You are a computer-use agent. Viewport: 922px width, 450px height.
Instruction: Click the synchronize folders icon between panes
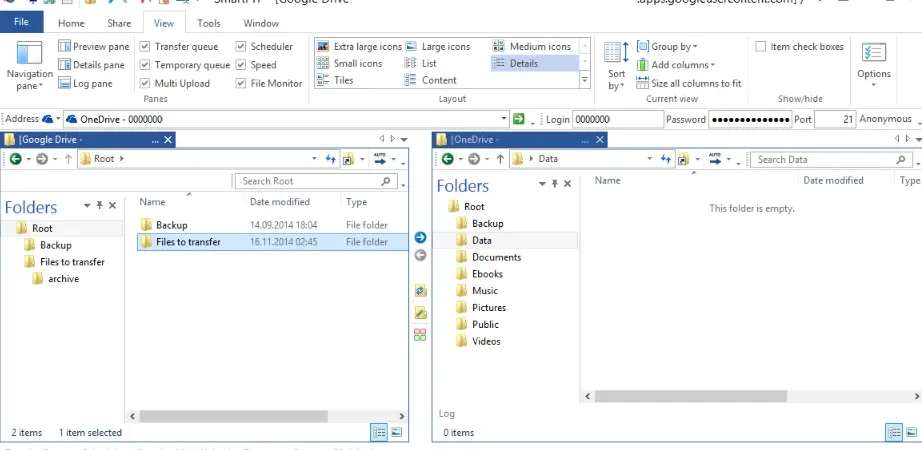coord(420,291)
